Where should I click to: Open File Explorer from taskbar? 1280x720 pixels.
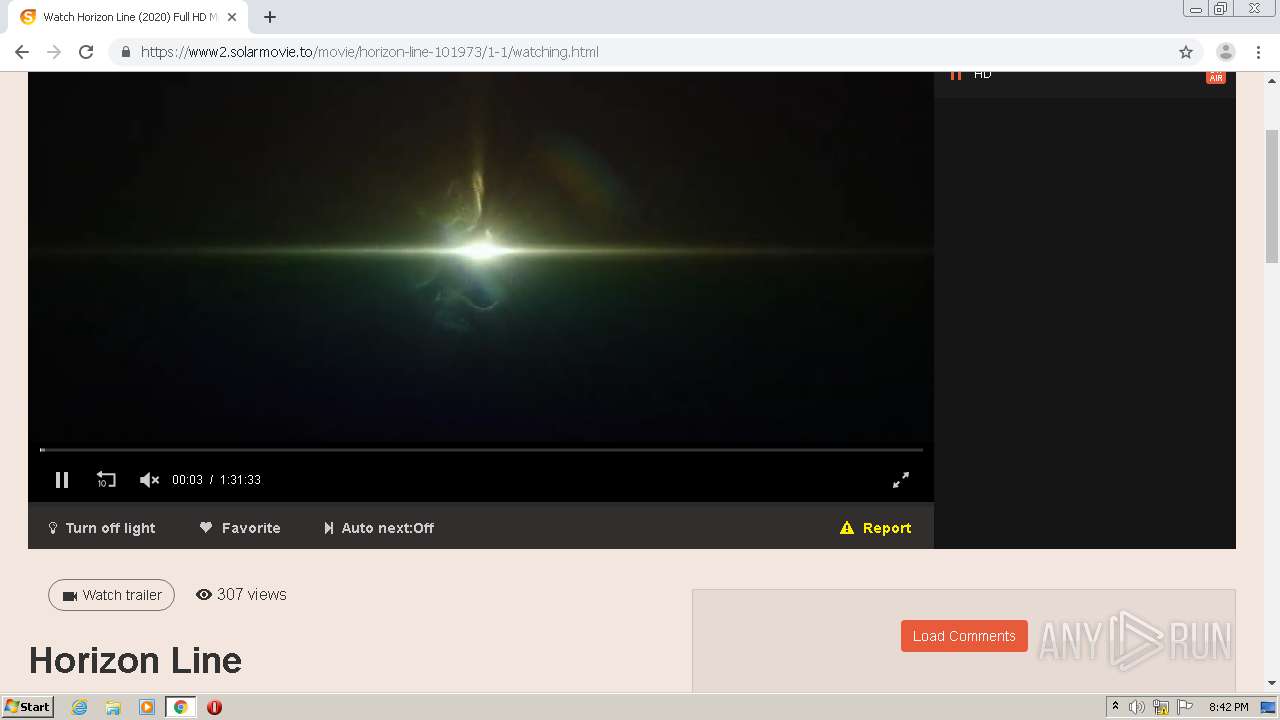point(113,707)
